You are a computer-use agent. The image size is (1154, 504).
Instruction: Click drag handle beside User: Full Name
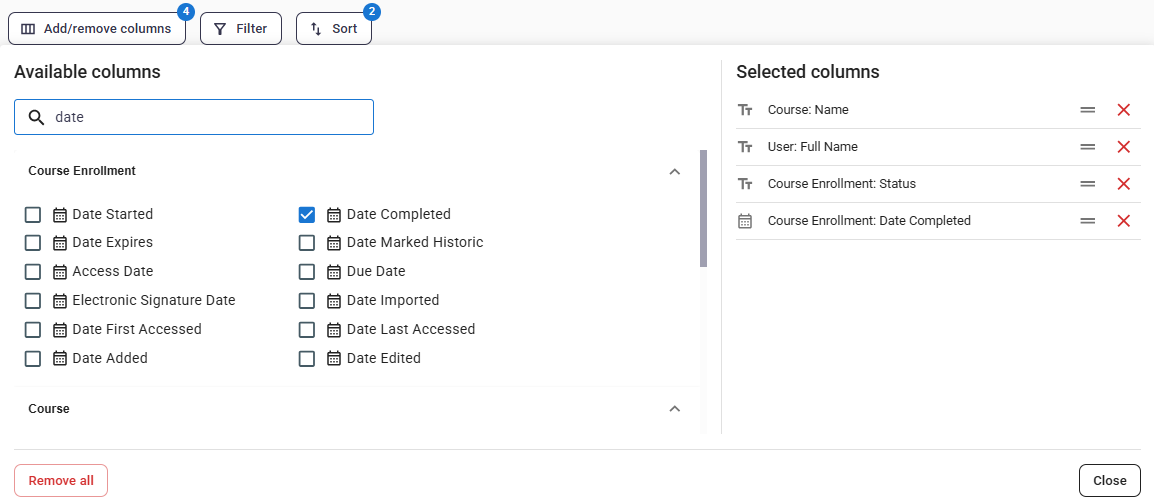point(1087,147)
